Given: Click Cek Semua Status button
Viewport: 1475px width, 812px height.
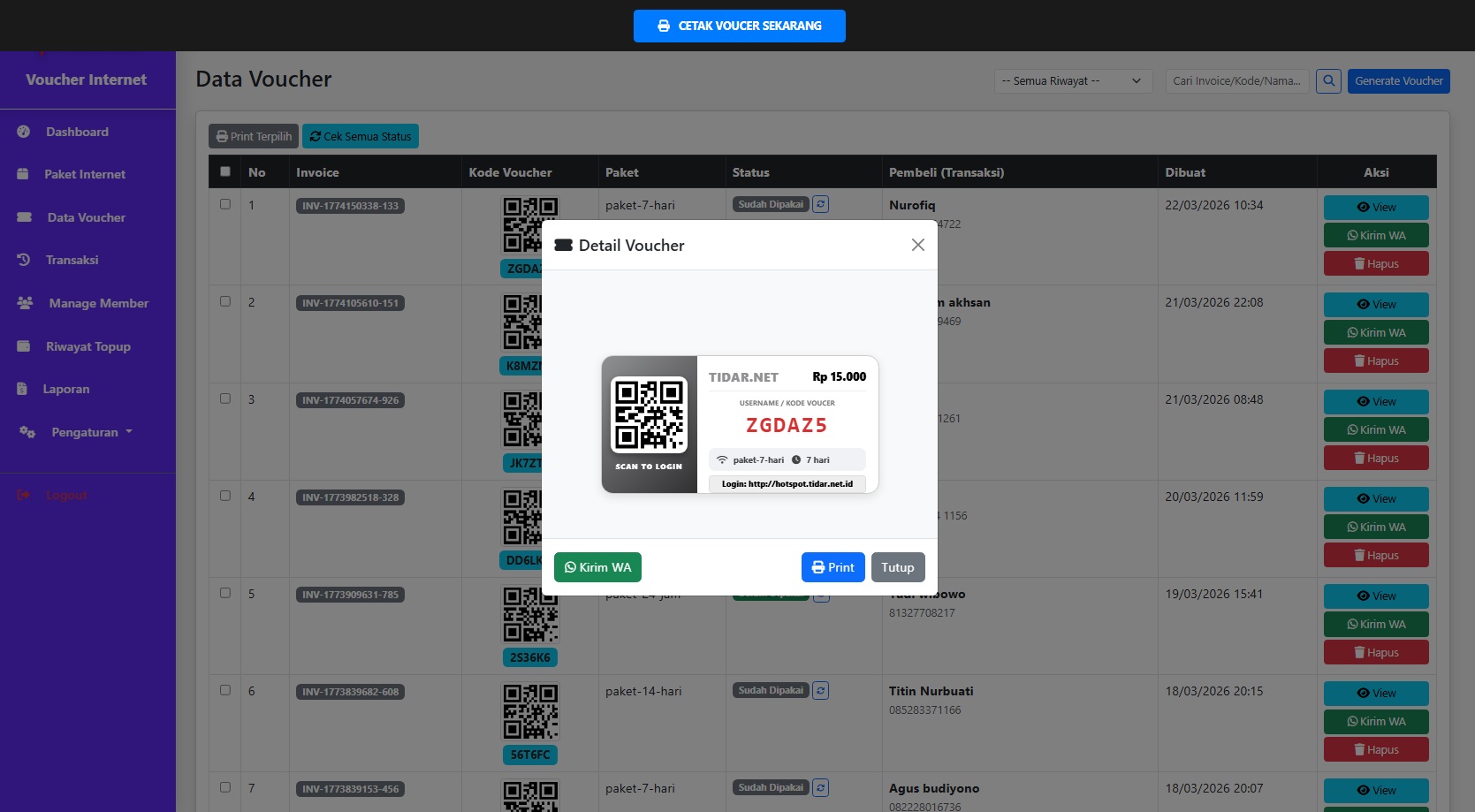Looking at the screenshot, I should coord(361,136).
